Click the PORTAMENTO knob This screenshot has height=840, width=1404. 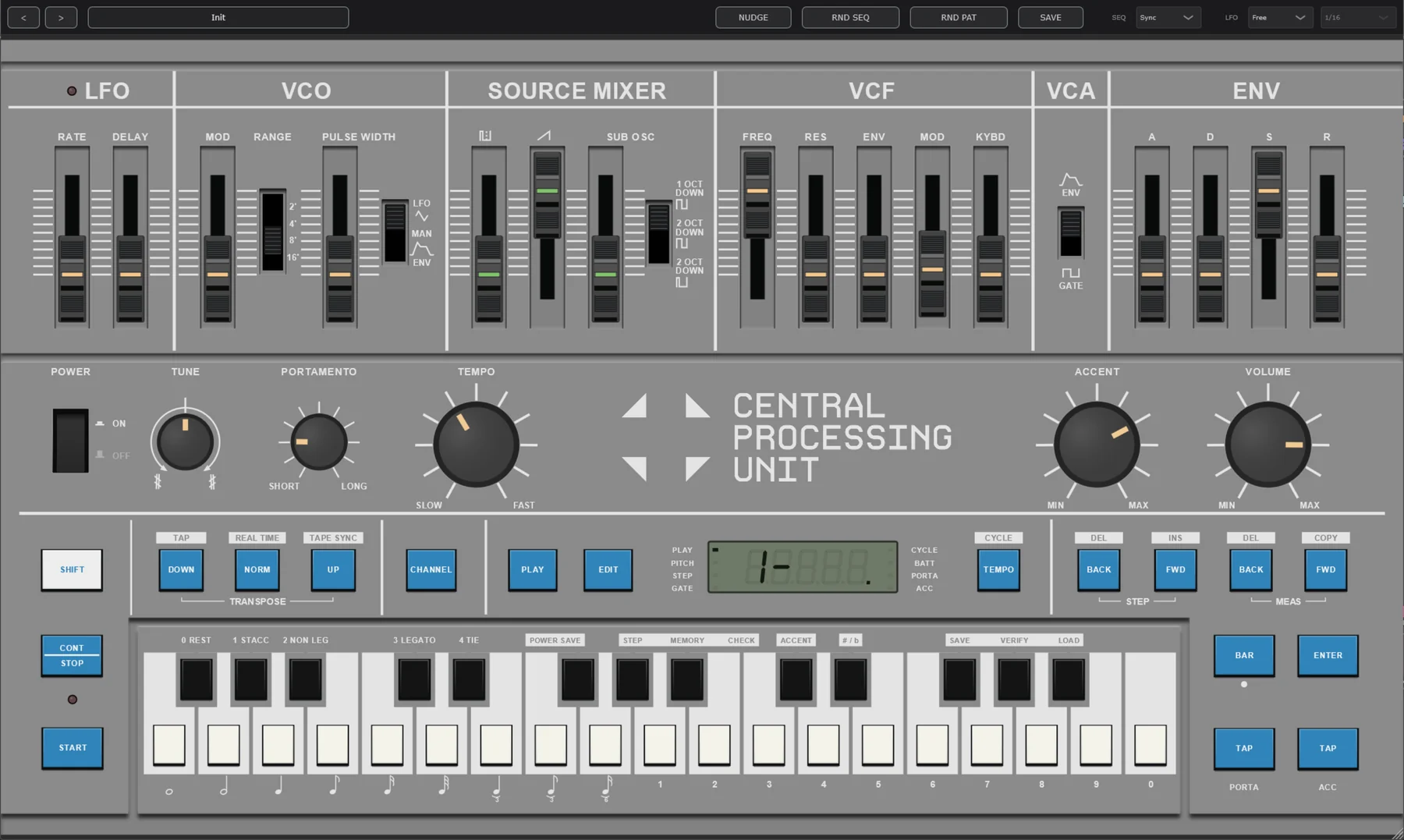pos(319,442)
